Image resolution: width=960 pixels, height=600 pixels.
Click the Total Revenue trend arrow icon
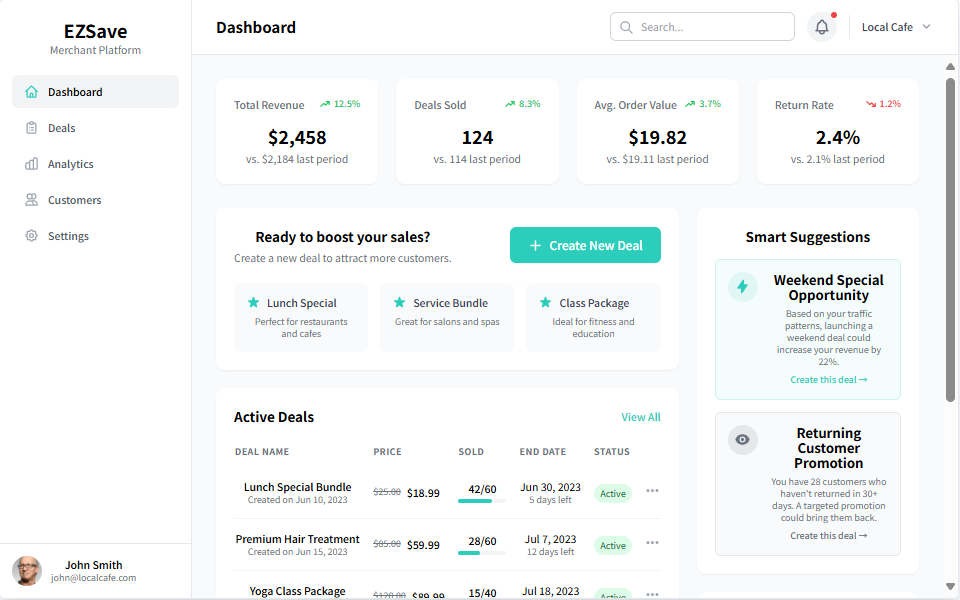tap(325, 104)
